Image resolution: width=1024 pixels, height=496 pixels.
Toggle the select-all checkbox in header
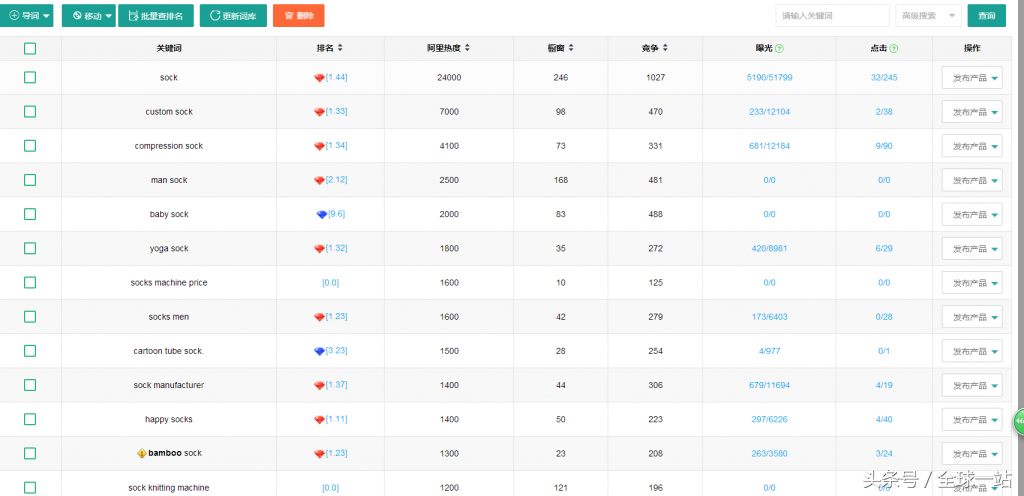(x=30, y=48)
